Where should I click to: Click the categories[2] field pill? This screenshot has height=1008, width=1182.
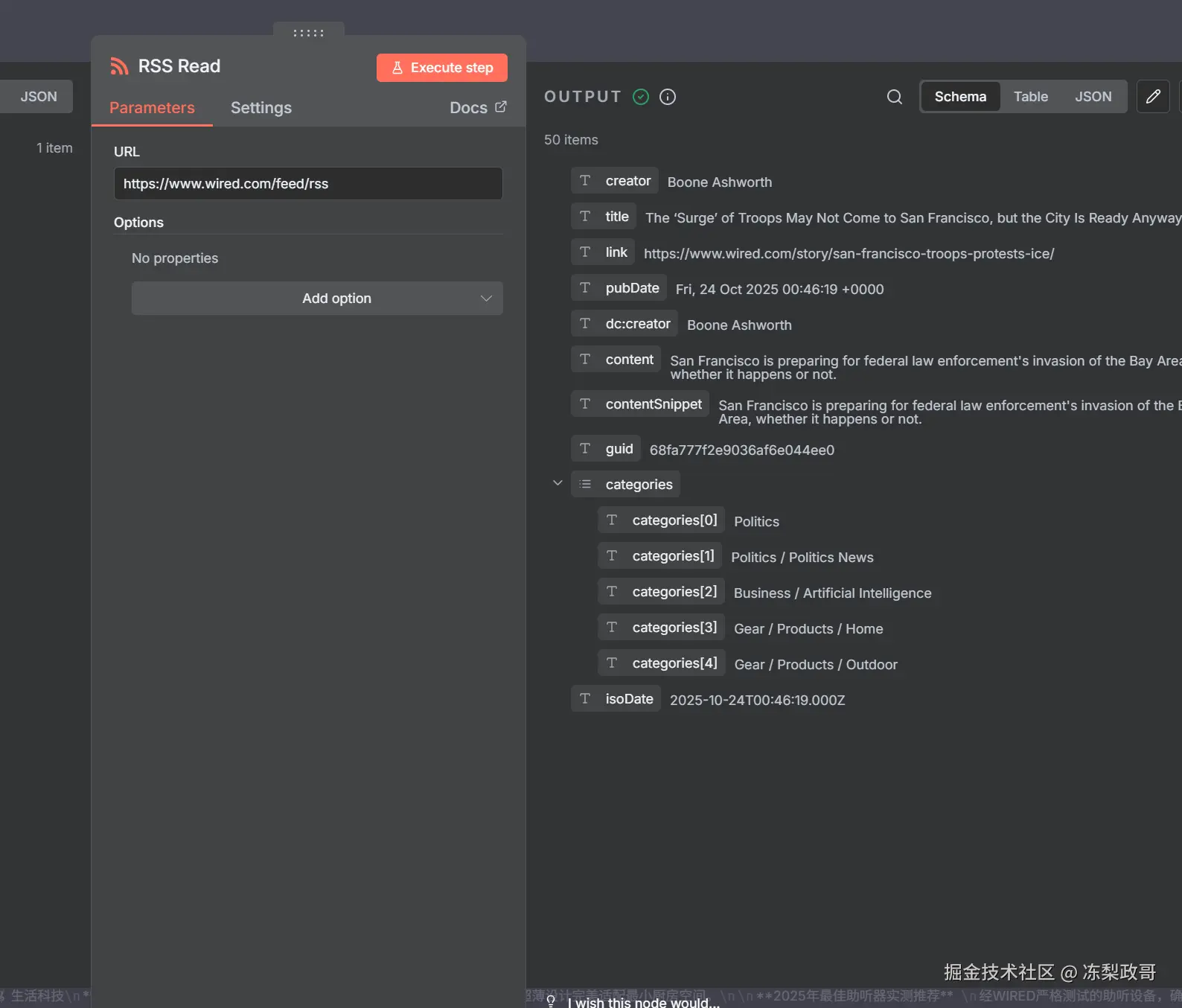coord(661,592)
